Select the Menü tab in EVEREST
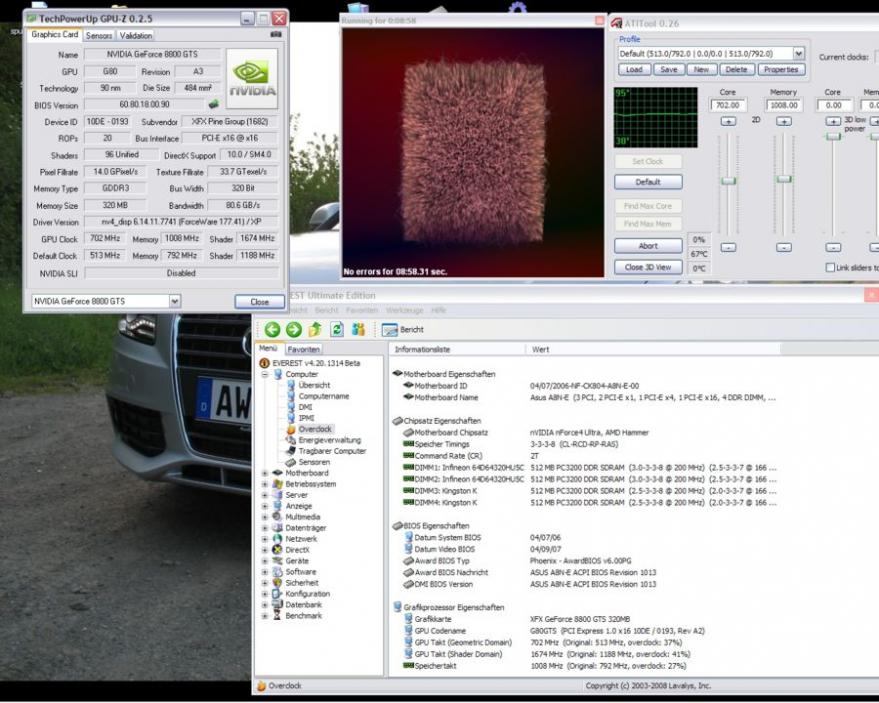Screen dimensions: 879x703 pos(269,349)
